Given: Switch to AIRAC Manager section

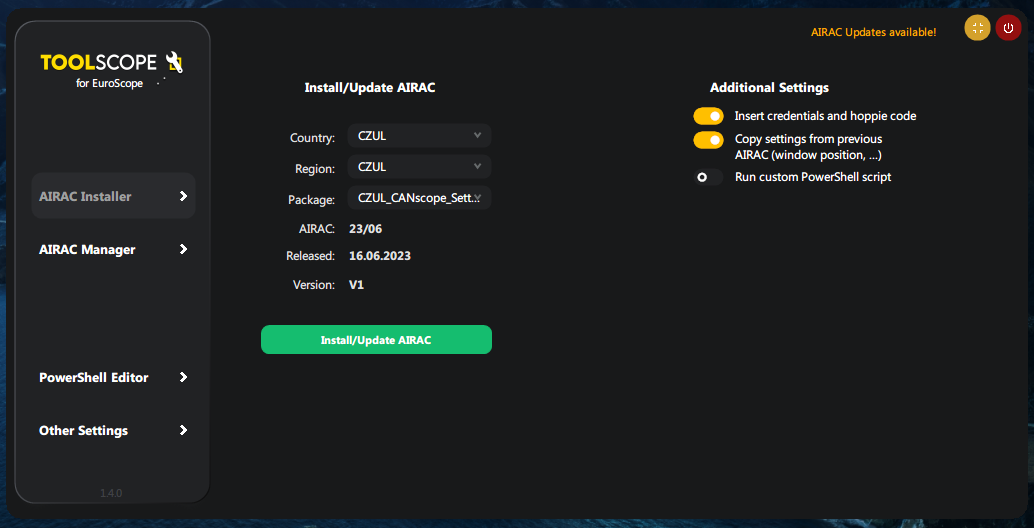Looking at the screenshot, I should [113, 249].
